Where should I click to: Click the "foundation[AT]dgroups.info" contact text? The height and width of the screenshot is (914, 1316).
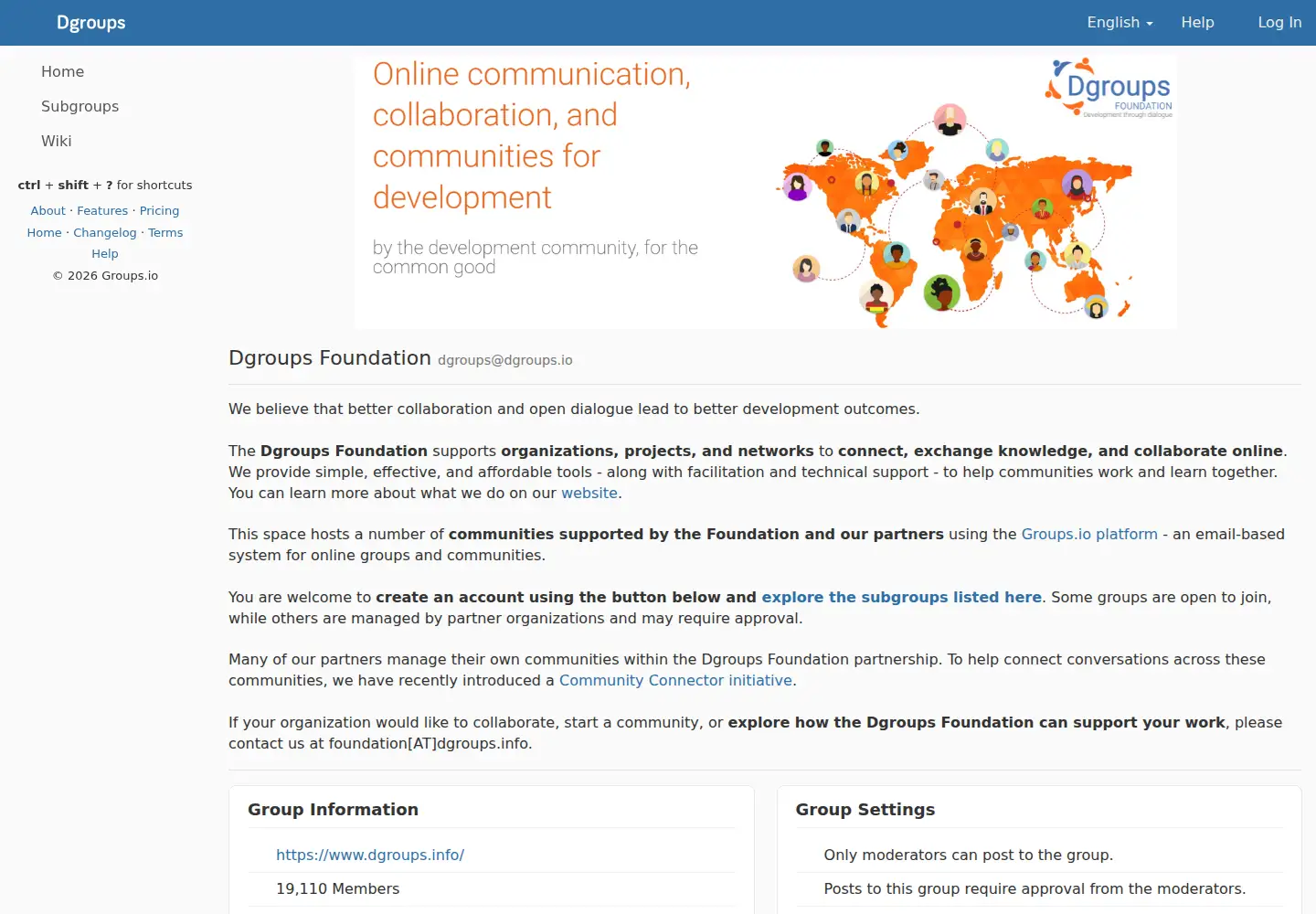pos(429,743)
